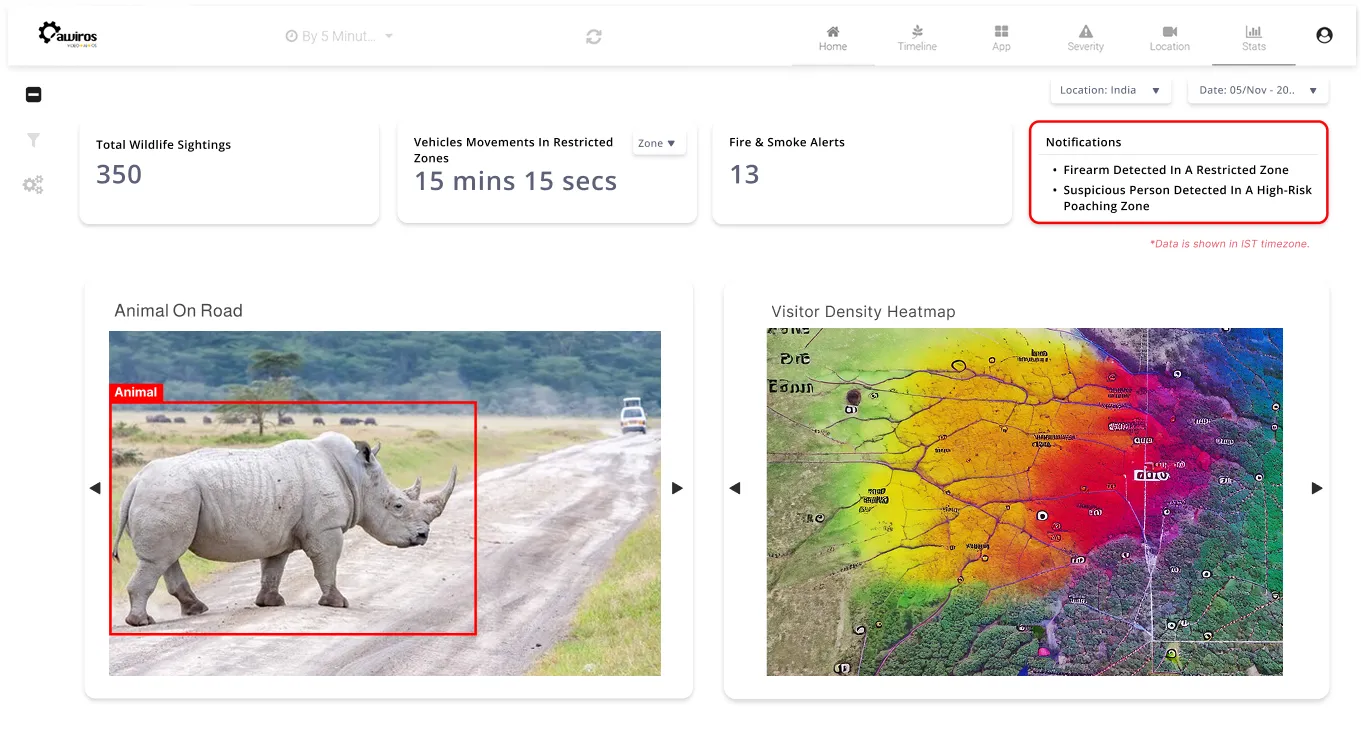Click the filter funnel icon in sidebar
This screenshot has width=1364, height=729.
[33, 140]
